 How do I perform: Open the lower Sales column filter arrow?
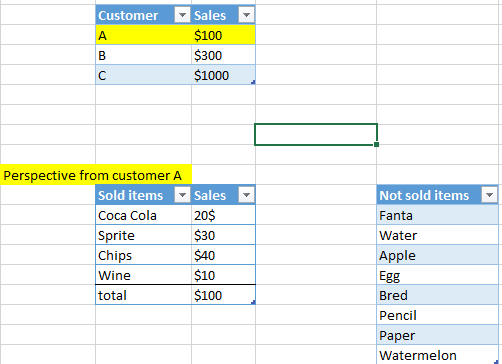(246, 195)
